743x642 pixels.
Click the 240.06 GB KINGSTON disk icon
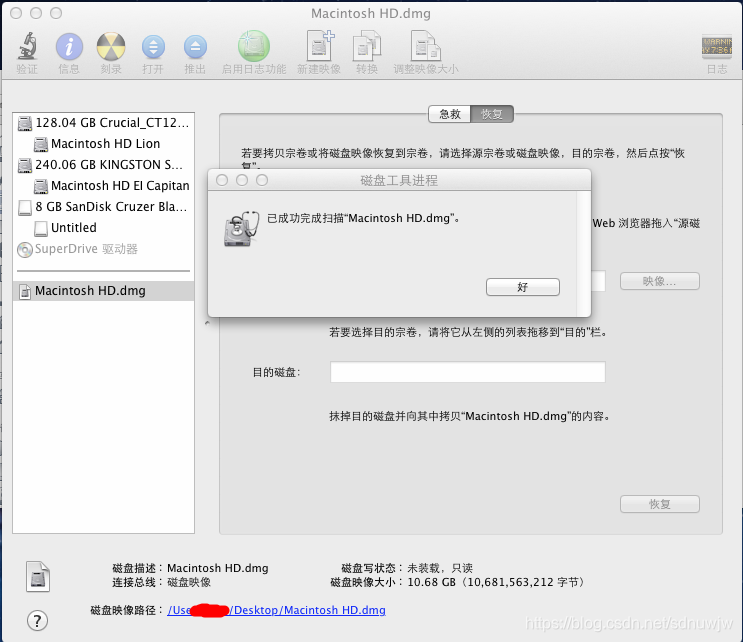pos(25,165)
